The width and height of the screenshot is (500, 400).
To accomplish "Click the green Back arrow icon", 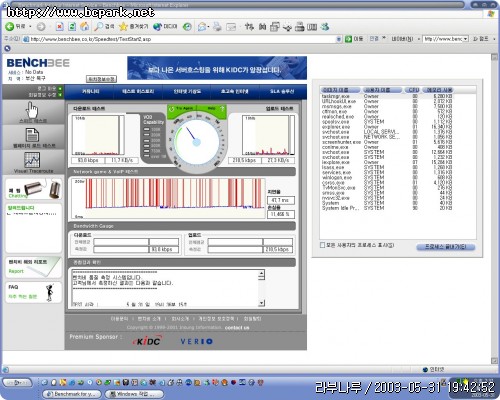I will (x=10, y=26).
